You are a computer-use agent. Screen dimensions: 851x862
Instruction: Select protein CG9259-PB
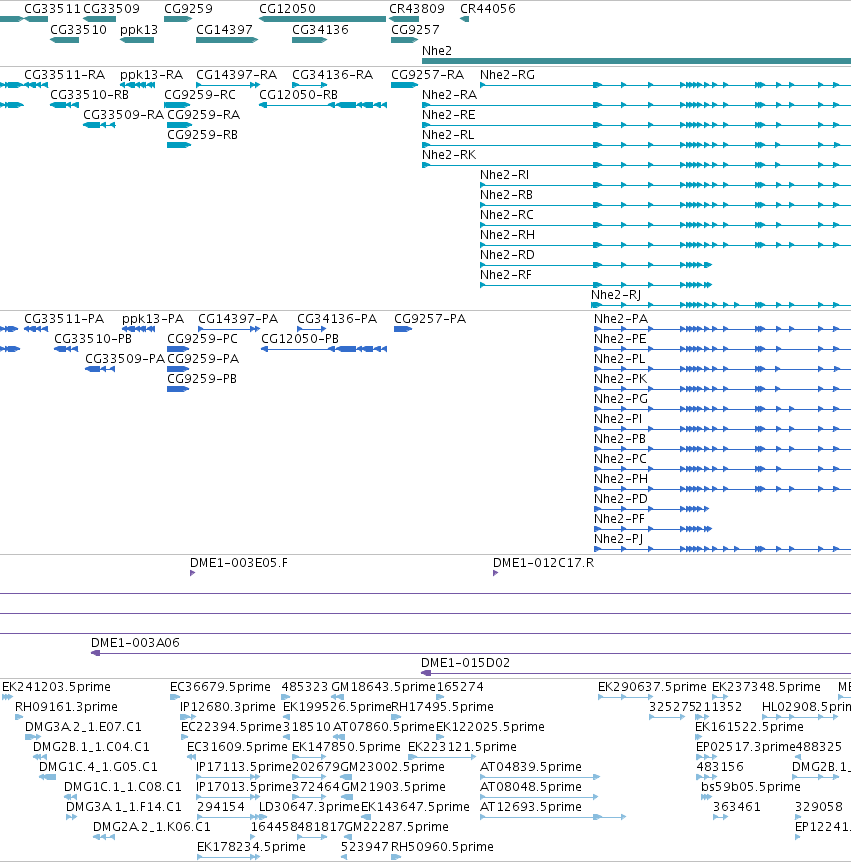pos(202,379)
